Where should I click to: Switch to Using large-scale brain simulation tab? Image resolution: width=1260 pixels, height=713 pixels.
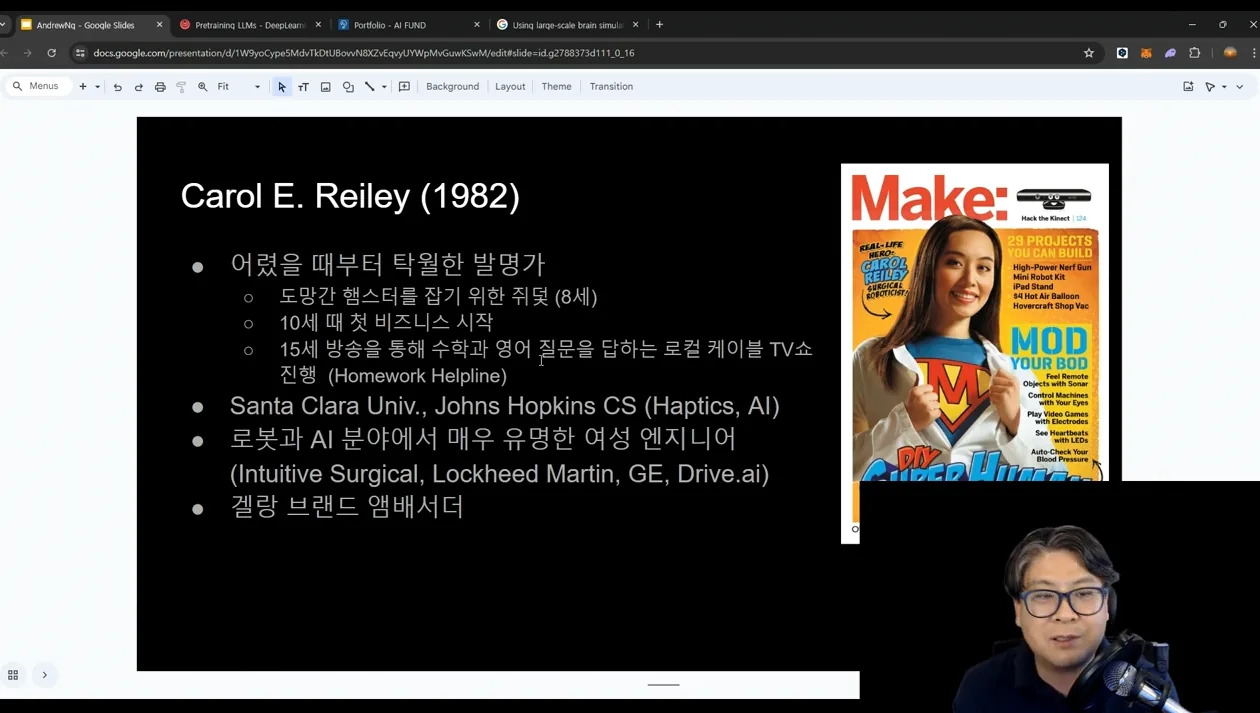coord(567,25)
